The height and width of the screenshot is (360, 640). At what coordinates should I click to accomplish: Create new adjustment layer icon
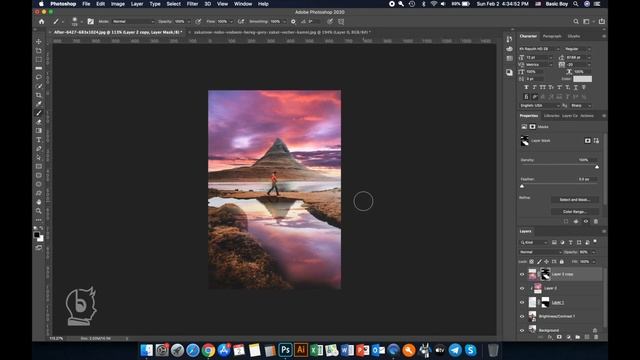568,337
